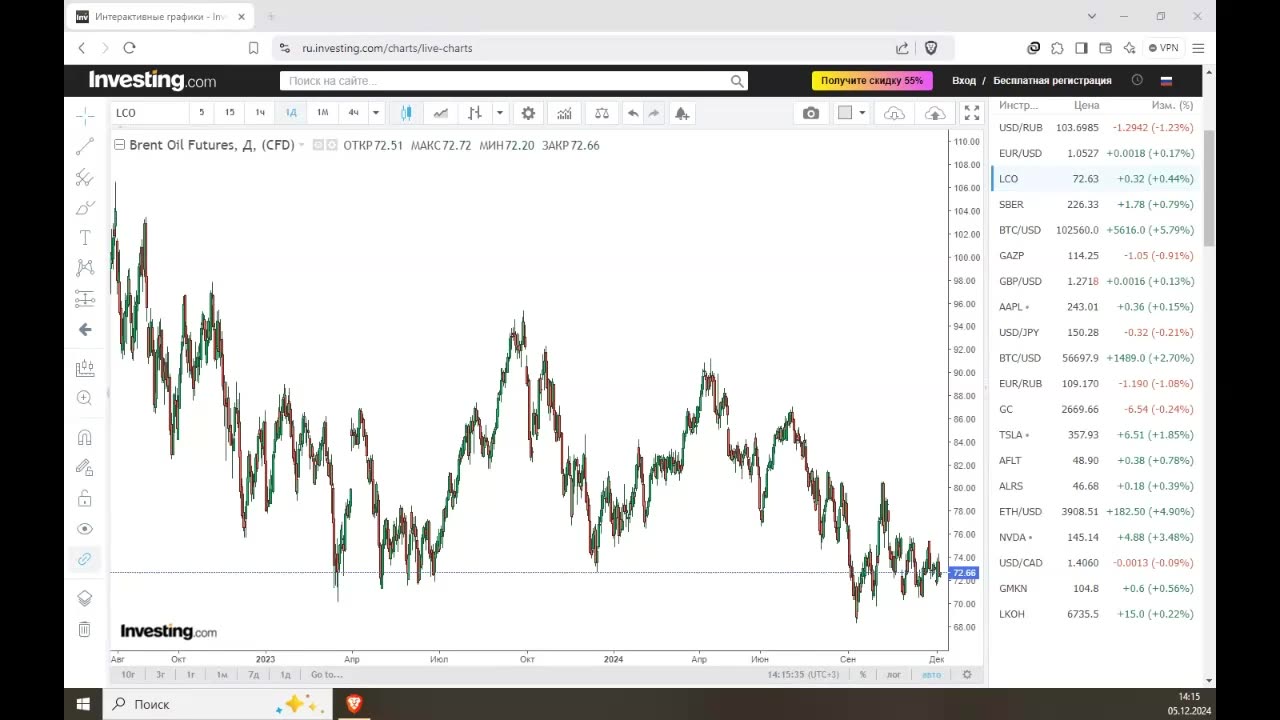This screenshot has width=1280, height=720.
Task: Toggle the drawing sync link icon
Action: tap(85, 559)
